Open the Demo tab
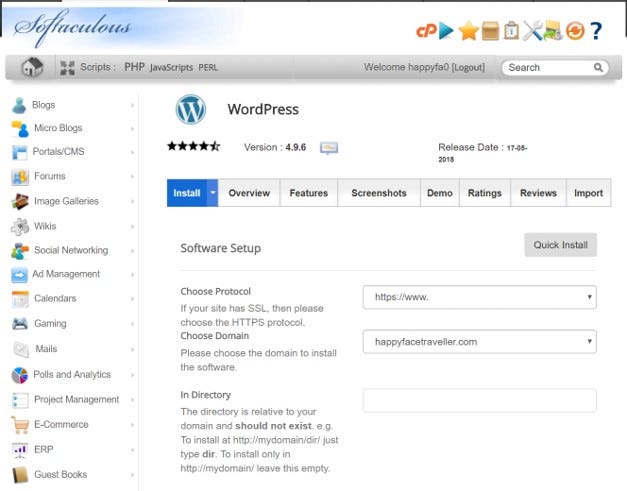 (440, 193)
